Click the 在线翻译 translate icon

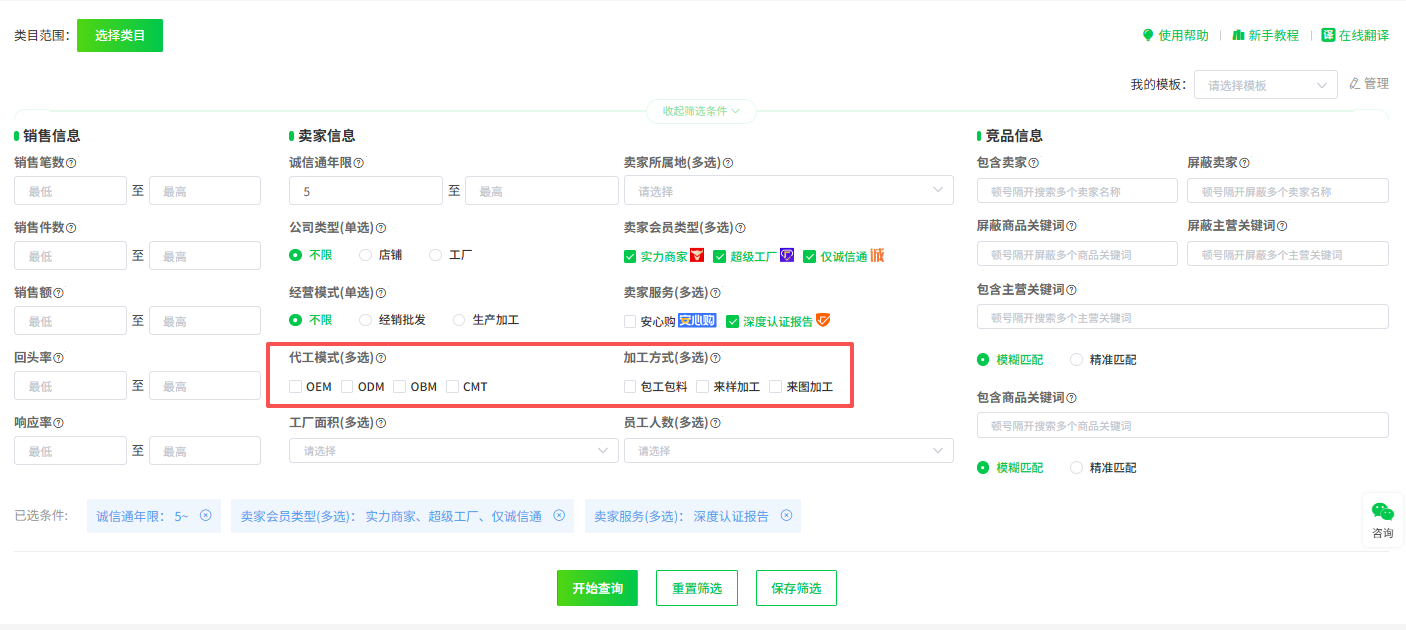1328,35
